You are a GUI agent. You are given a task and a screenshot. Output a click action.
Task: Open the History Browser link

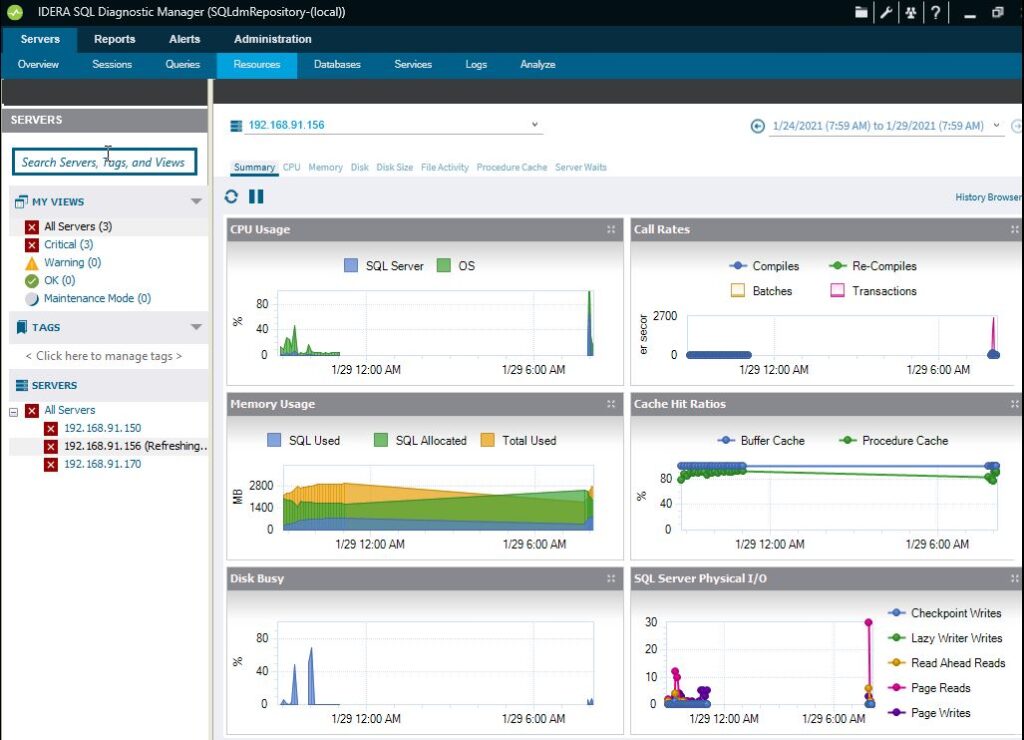coord(989,197)
